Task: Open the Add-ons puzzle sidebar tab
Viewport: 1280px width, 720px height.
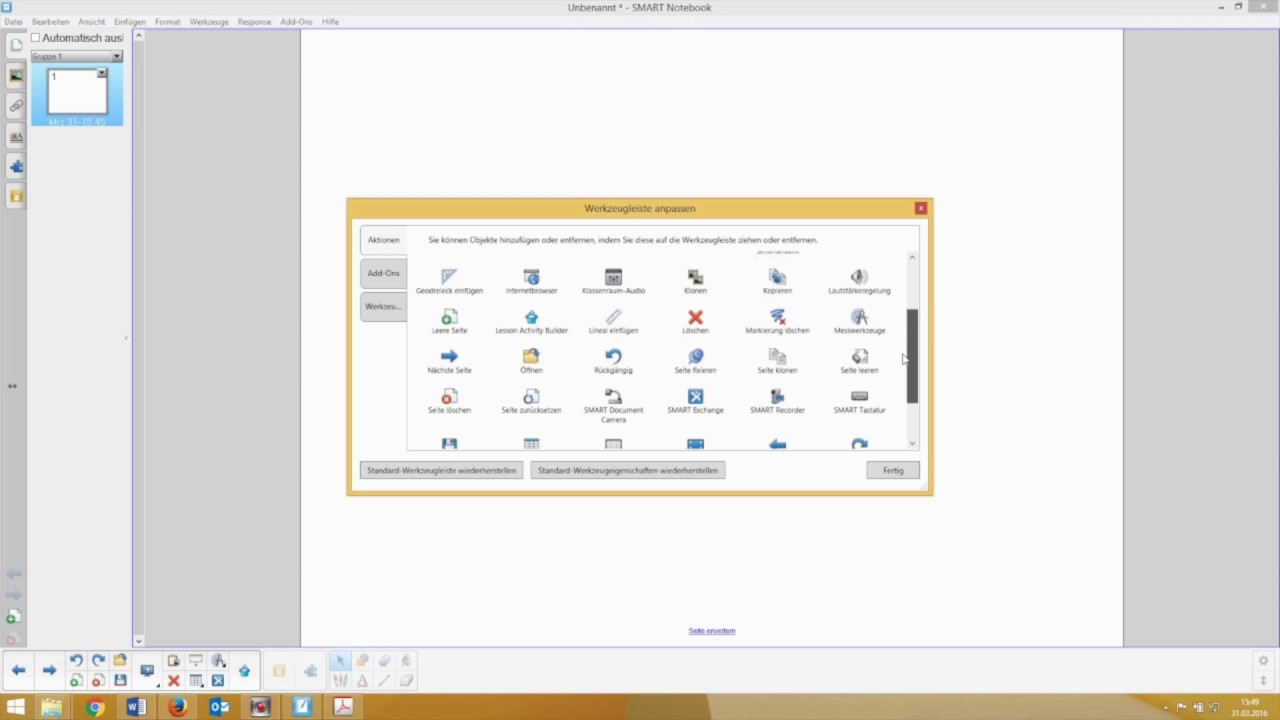Action: click(x=16, y=166)
